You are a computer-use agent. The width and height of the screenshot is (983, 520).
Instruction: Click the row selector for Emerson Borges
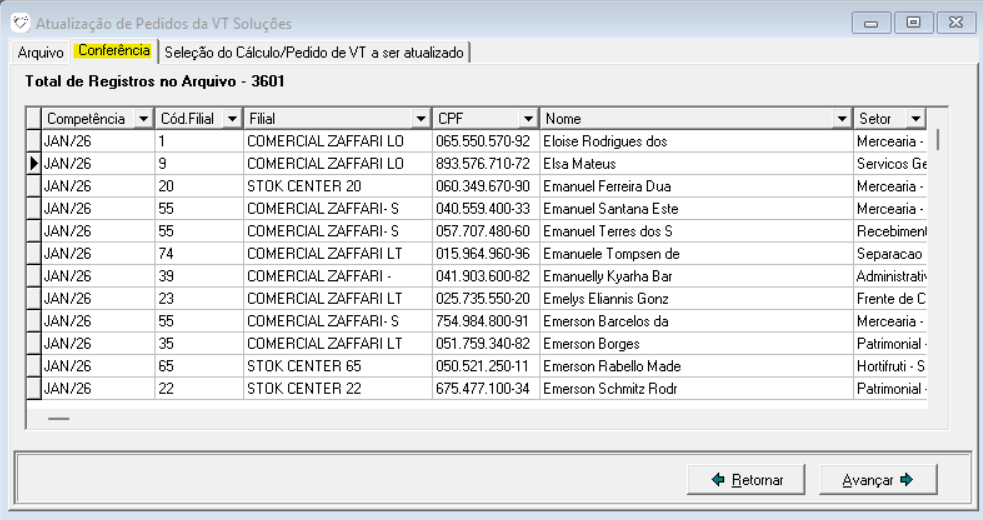point(33,343)
